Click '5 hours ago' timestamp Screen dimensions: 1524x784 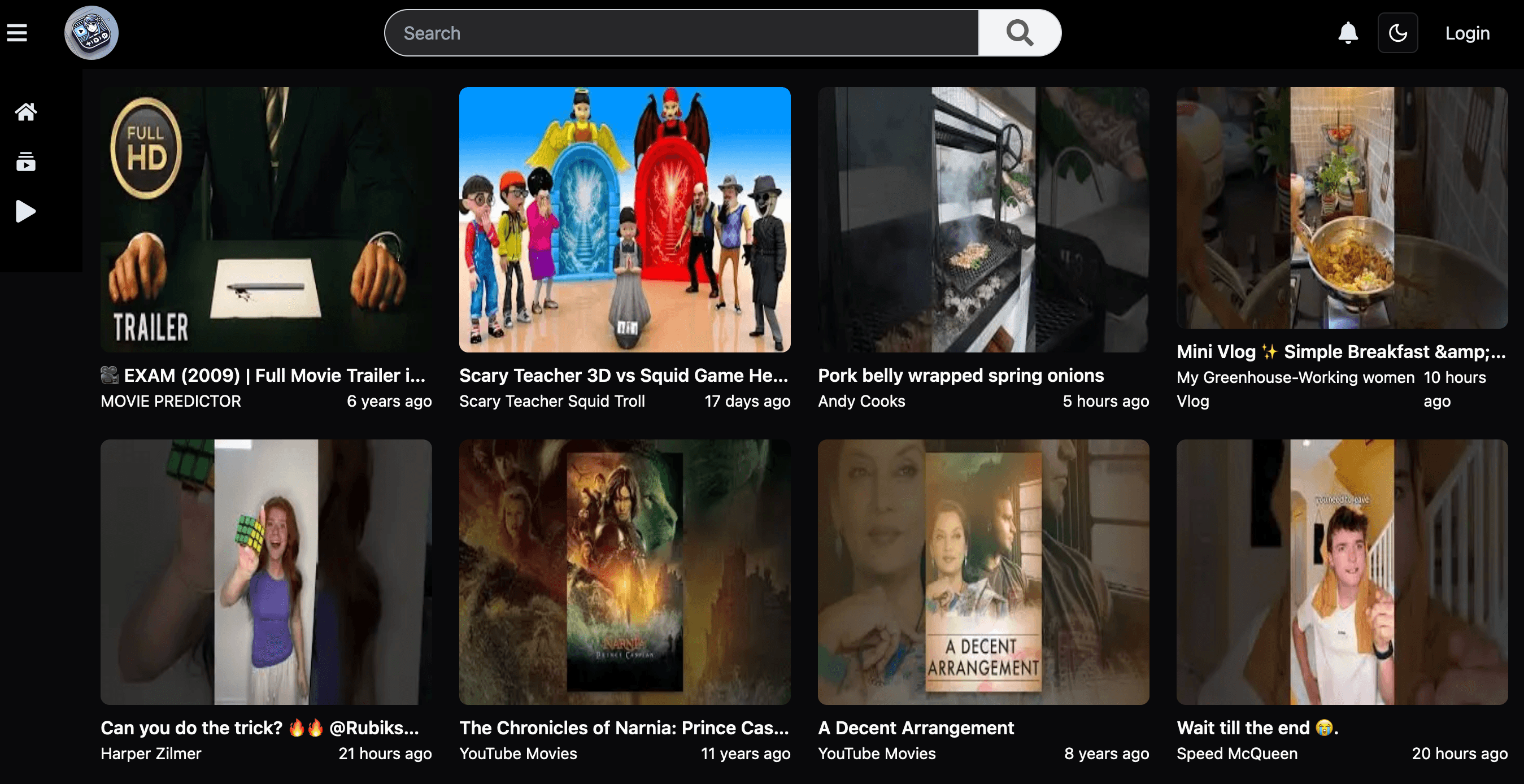(x=1106, y=401)
